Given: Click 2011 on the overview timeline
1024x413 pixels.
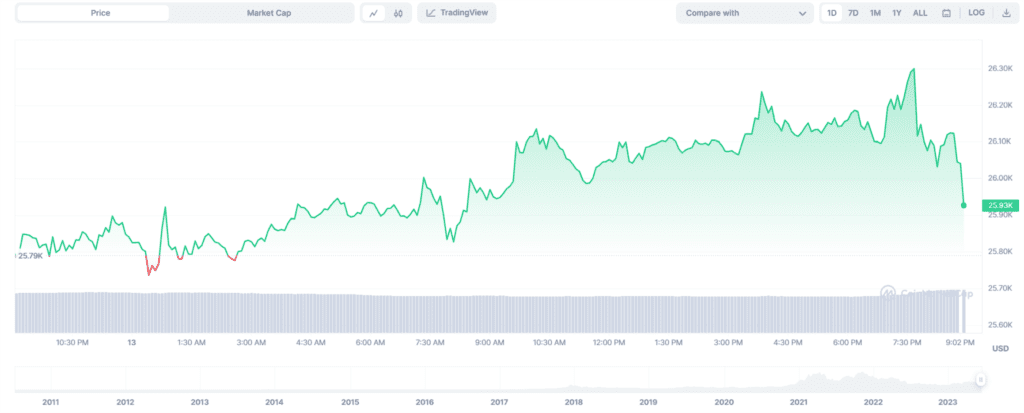Looking at the screenshot, I should point(50,402).
